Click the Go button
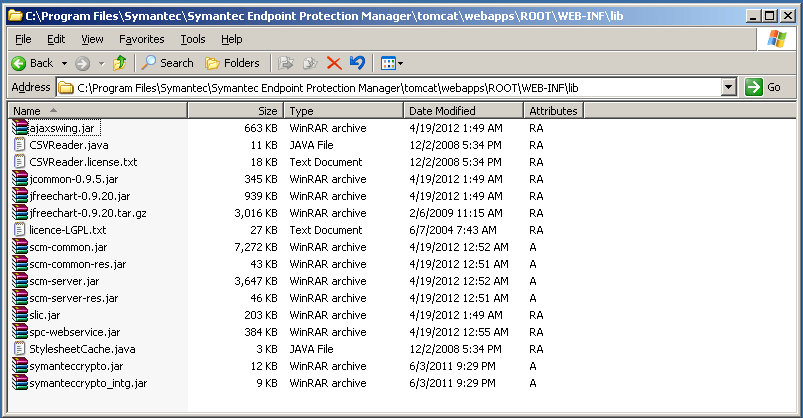The height and width of the screenshot is (418, 803). coord(763,88)
